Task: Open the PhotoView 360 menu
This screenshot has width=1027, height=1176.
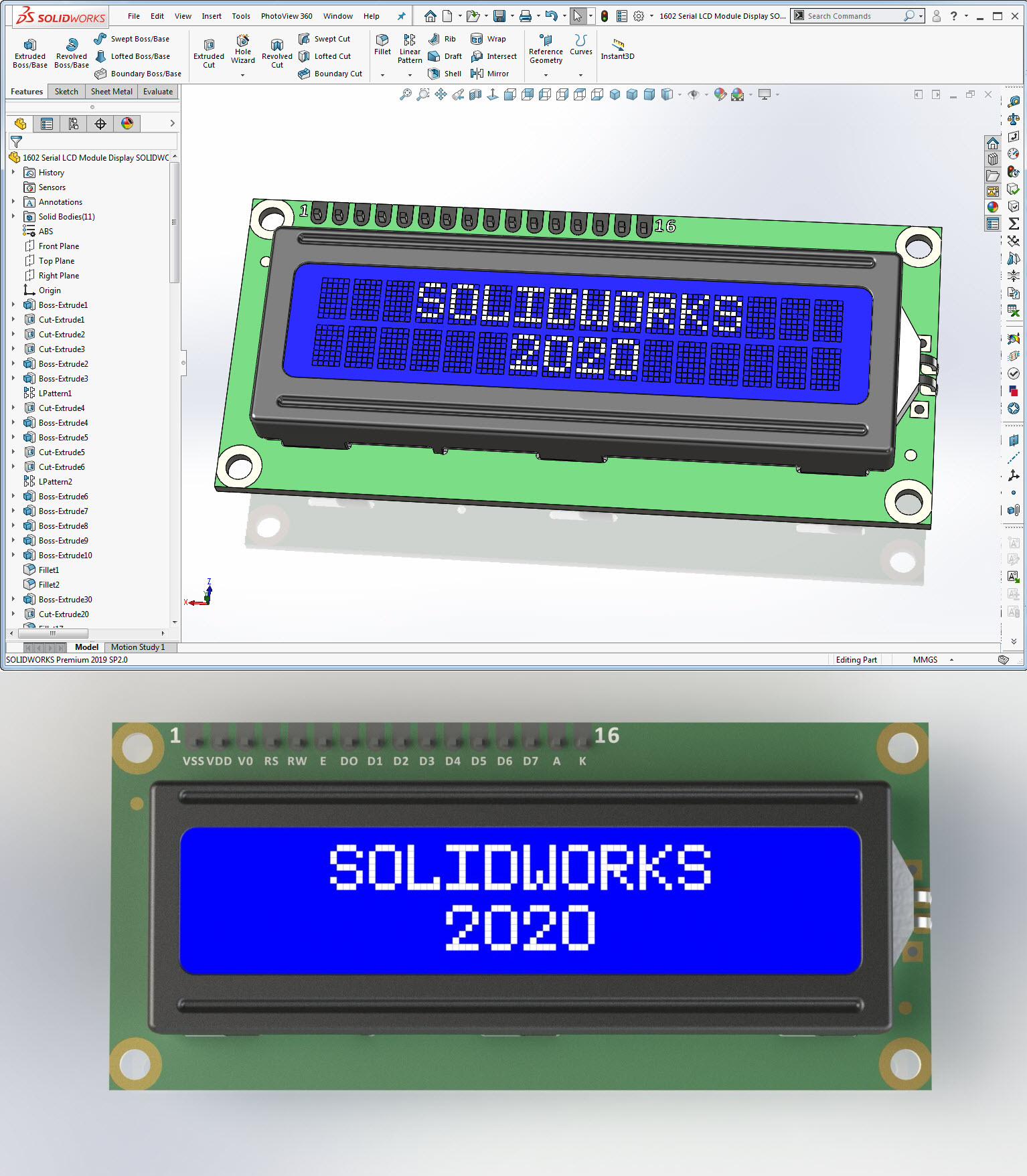Action: click(287, 16)
